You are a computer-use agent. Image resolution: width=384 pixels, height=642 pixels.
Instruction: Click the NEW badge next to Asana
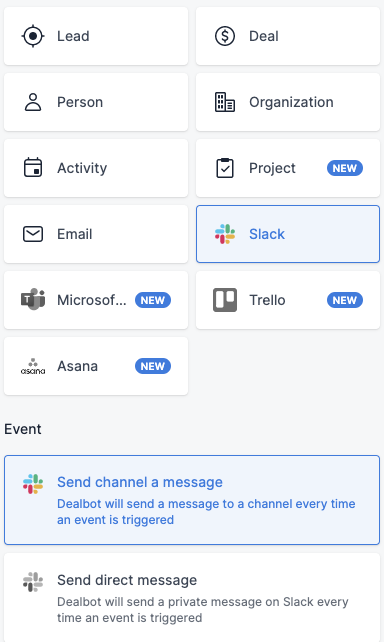click(x=153, y=366)
